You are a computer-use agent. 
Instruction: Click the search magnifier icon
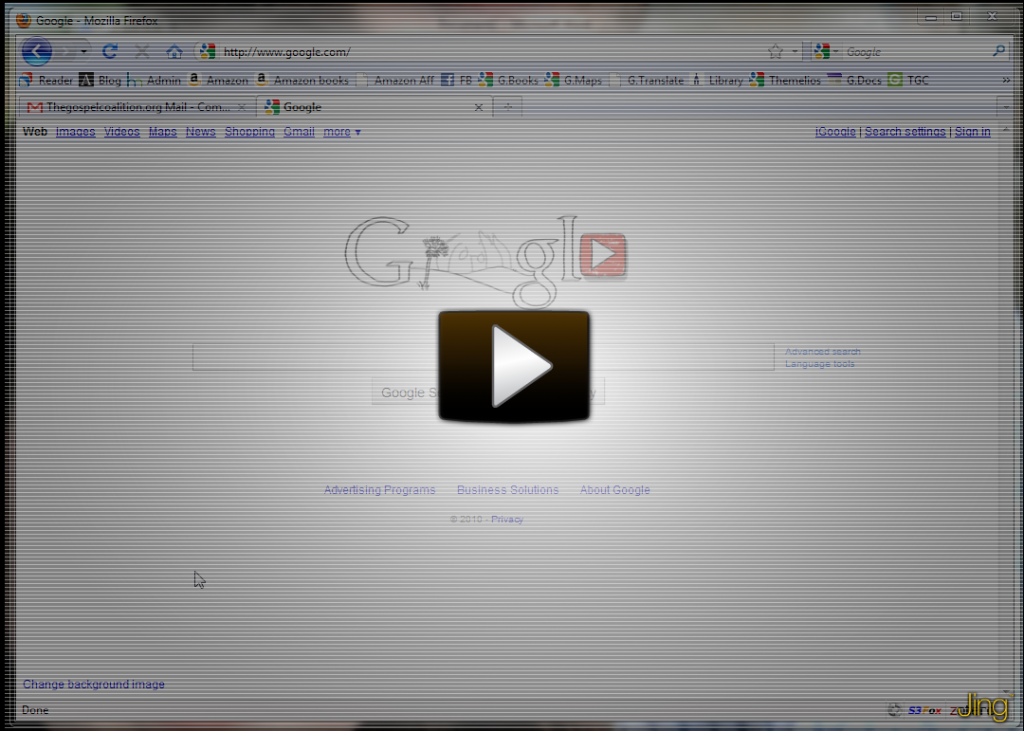pos(999,51)
